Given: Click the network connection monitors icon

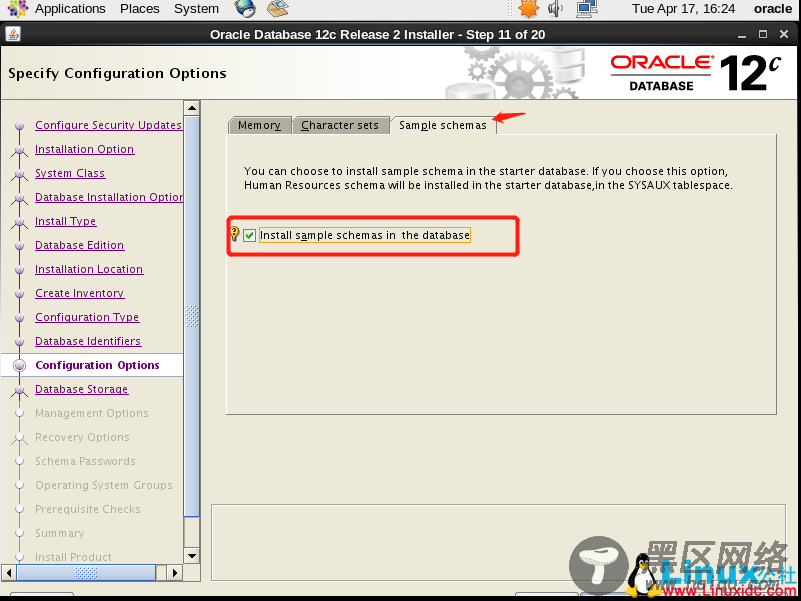Looking at the screenshot, I should coord(587,8).
